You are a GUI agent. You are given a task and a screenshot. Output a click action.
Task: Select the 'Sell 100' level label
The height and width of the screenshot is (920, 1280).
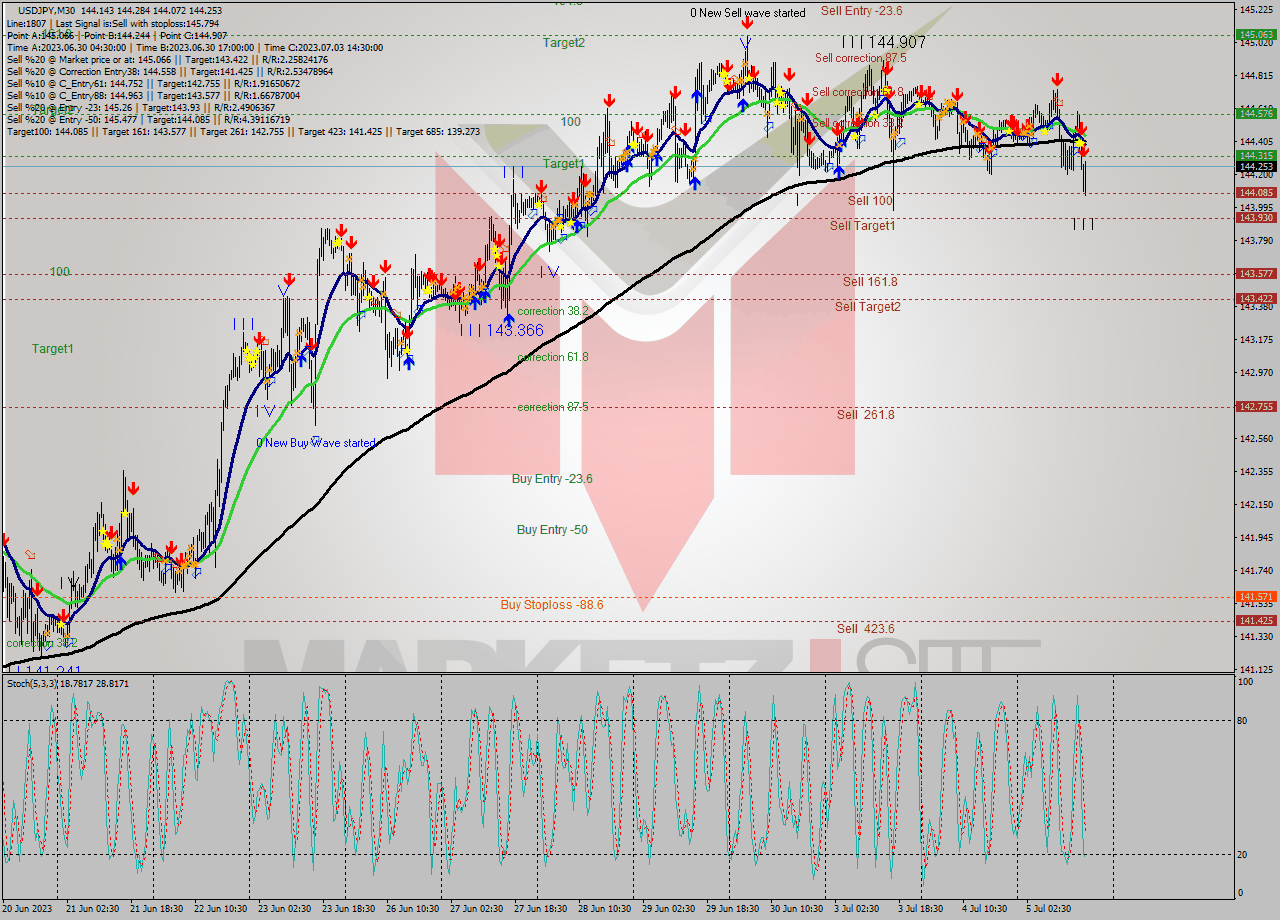tap(870, 201)
